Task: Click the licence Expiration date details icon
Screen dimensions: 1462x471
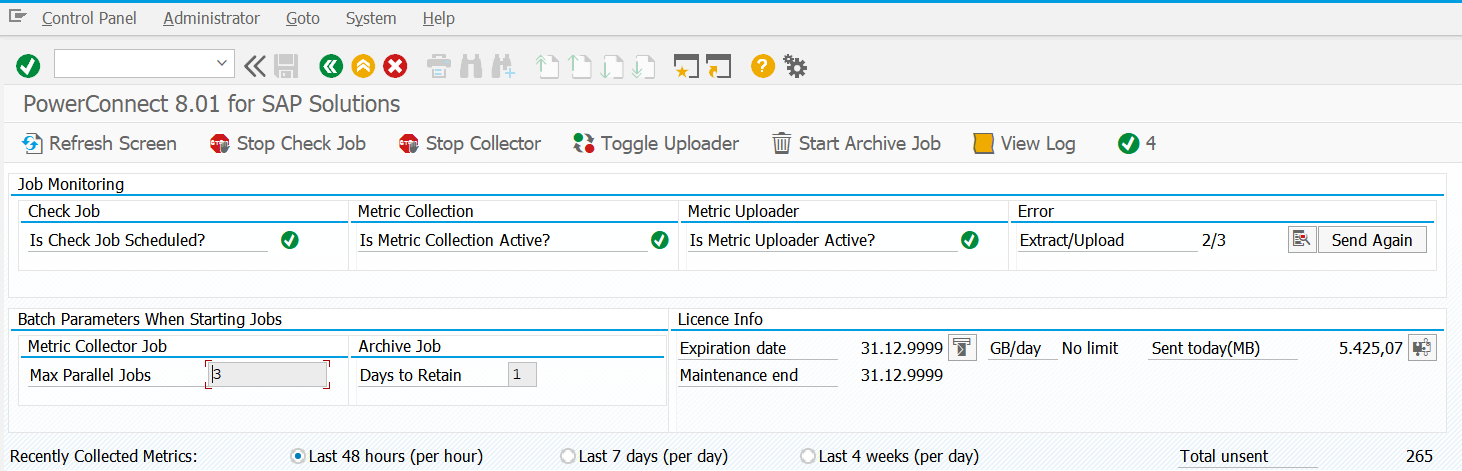Action: pos(961,348)
